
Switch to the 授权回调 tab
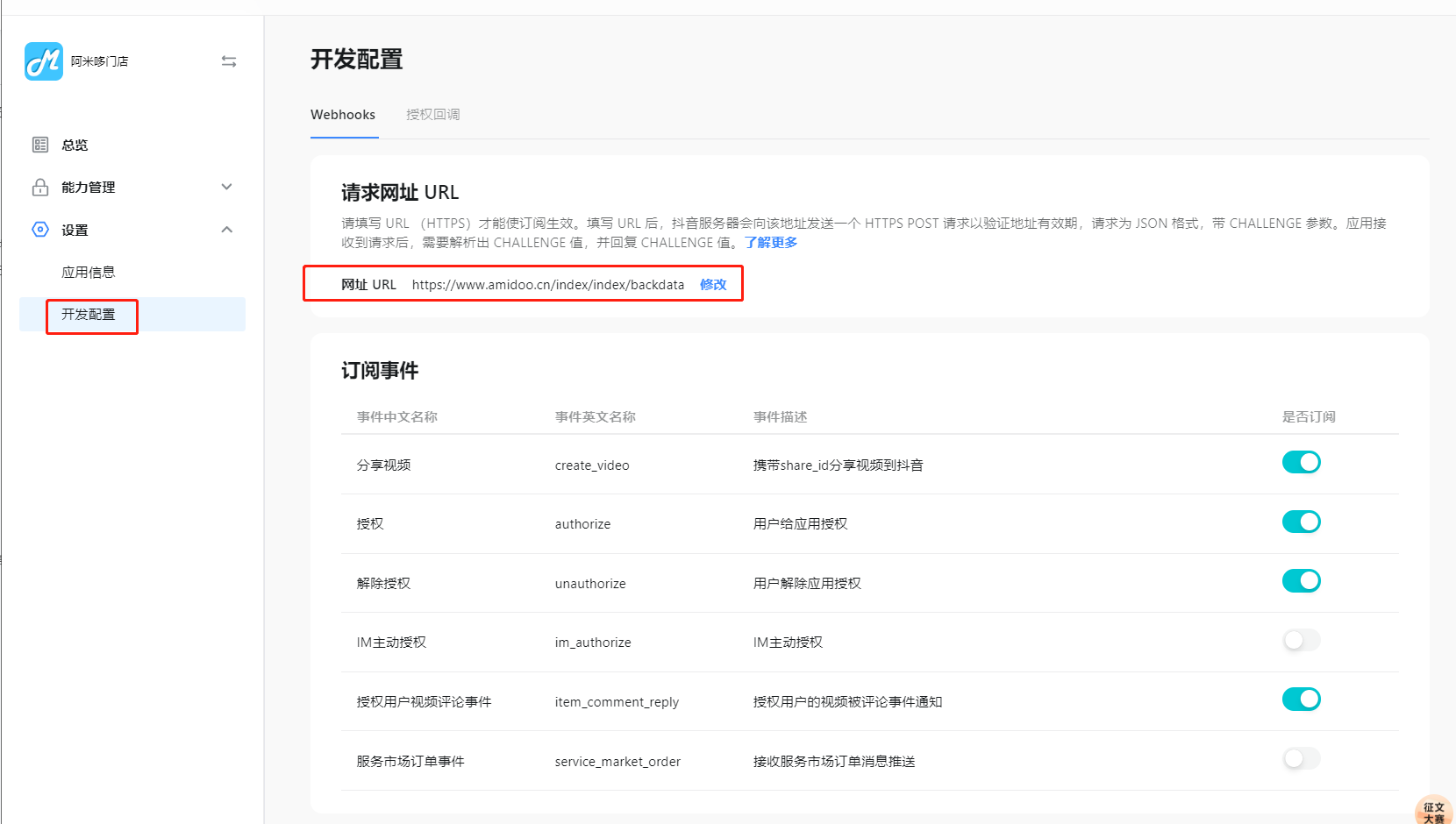(x=433, y=115)
